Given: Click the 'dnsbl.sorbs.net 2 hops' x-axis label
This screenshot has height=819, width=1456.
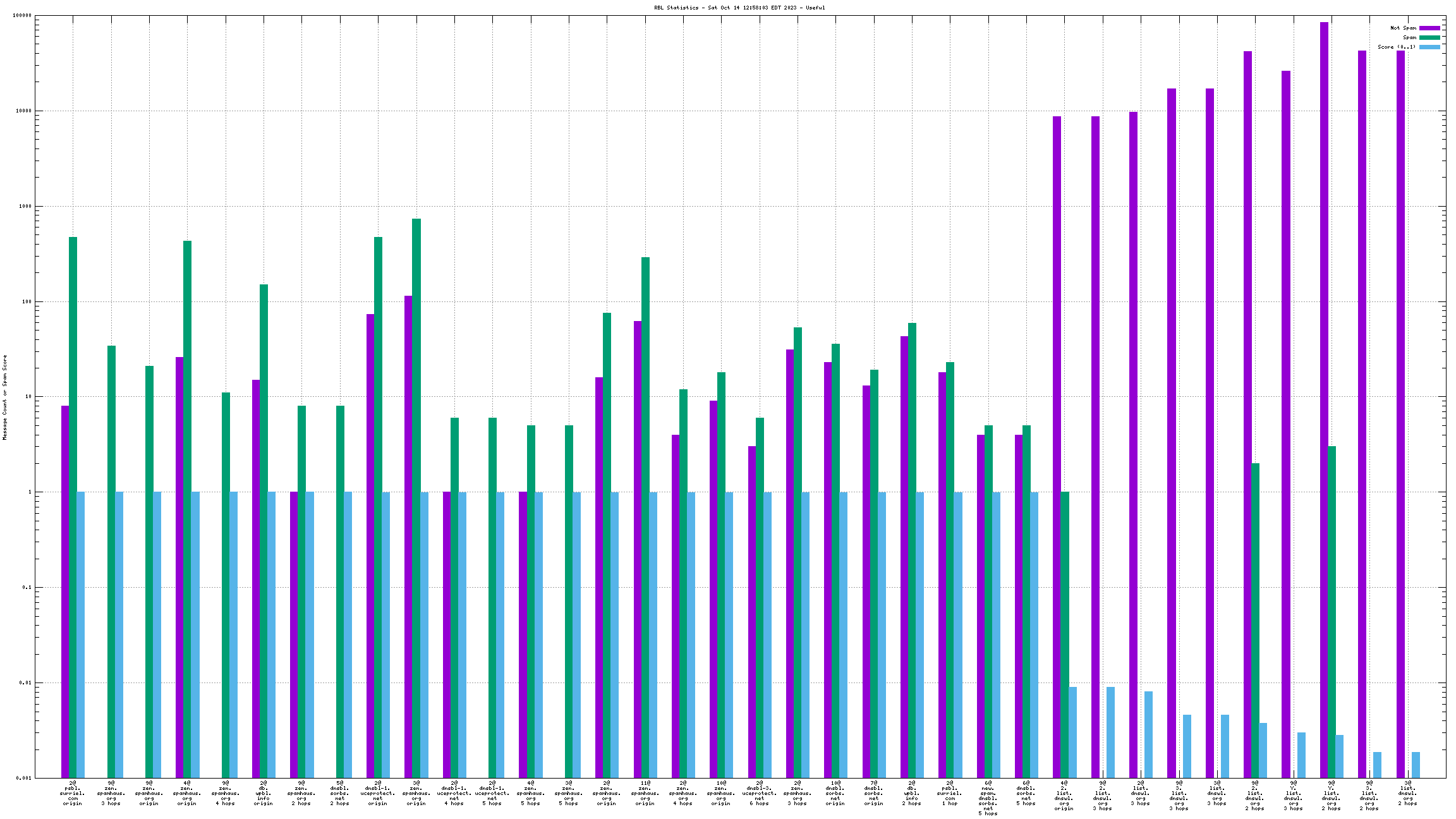Looking at the screenshot, I should 339,793.
